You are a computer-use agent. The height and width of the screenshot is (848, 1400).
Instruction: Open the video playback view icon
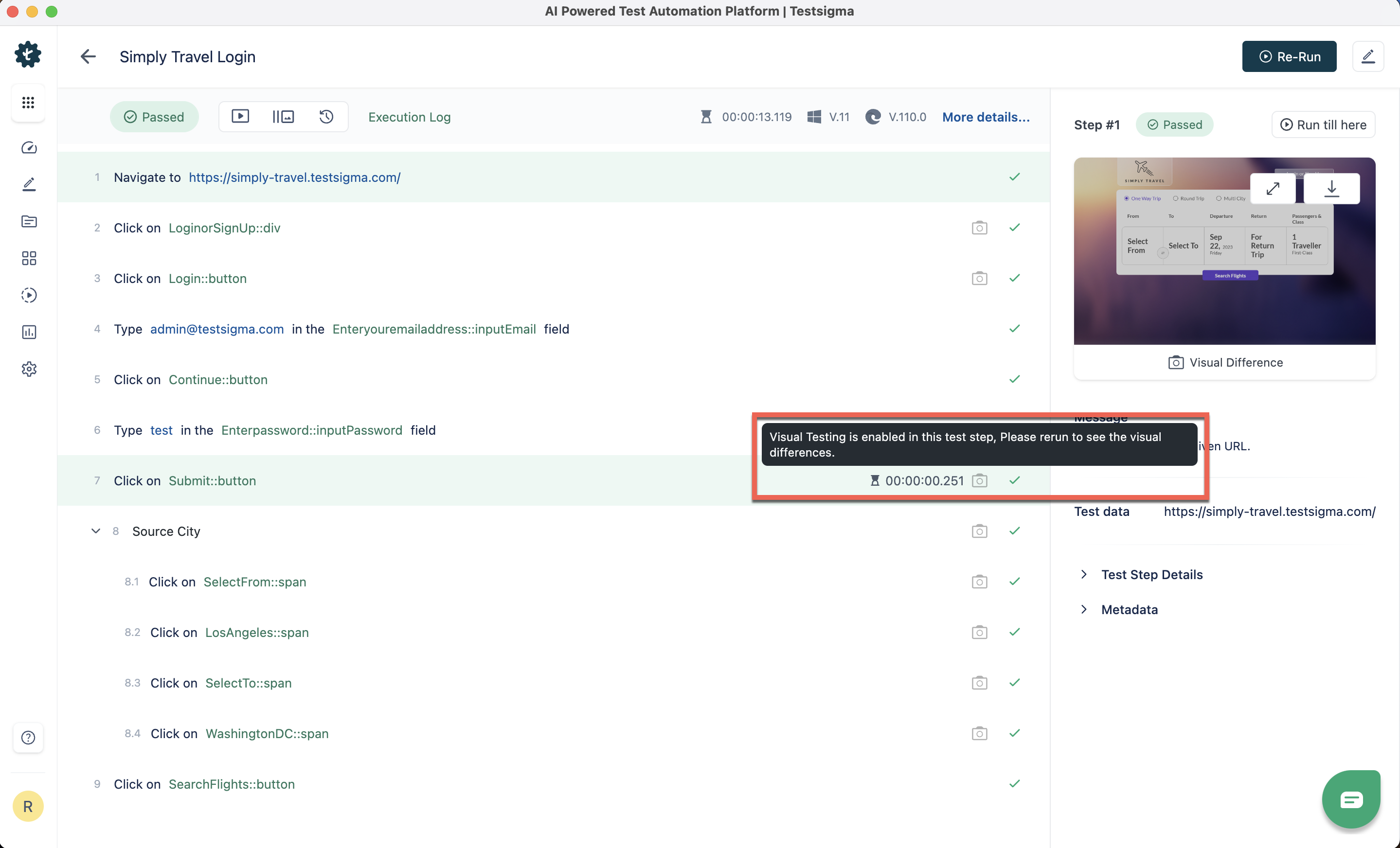[240, 116]
